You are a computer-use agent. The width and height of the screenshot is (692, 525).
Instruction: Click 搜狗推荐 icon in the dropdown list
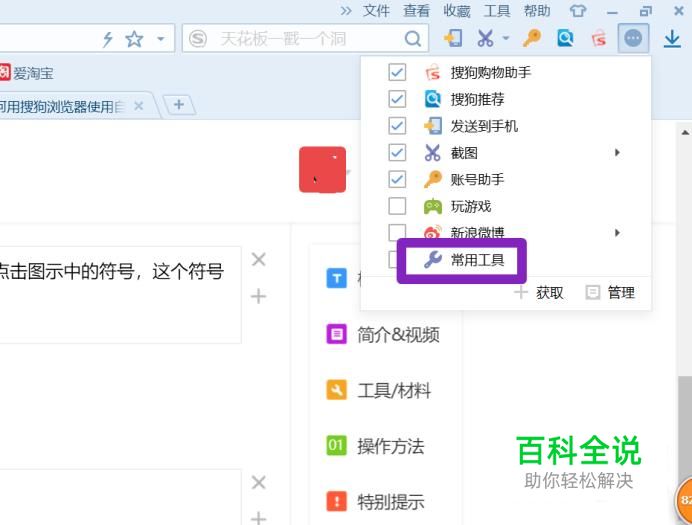click(432, 99)
